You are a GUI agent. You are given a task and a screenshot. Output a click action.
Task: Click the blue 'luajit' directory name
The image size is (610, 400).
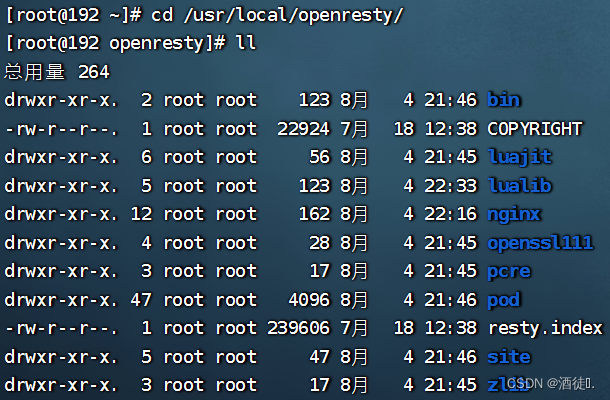(520, 158)
